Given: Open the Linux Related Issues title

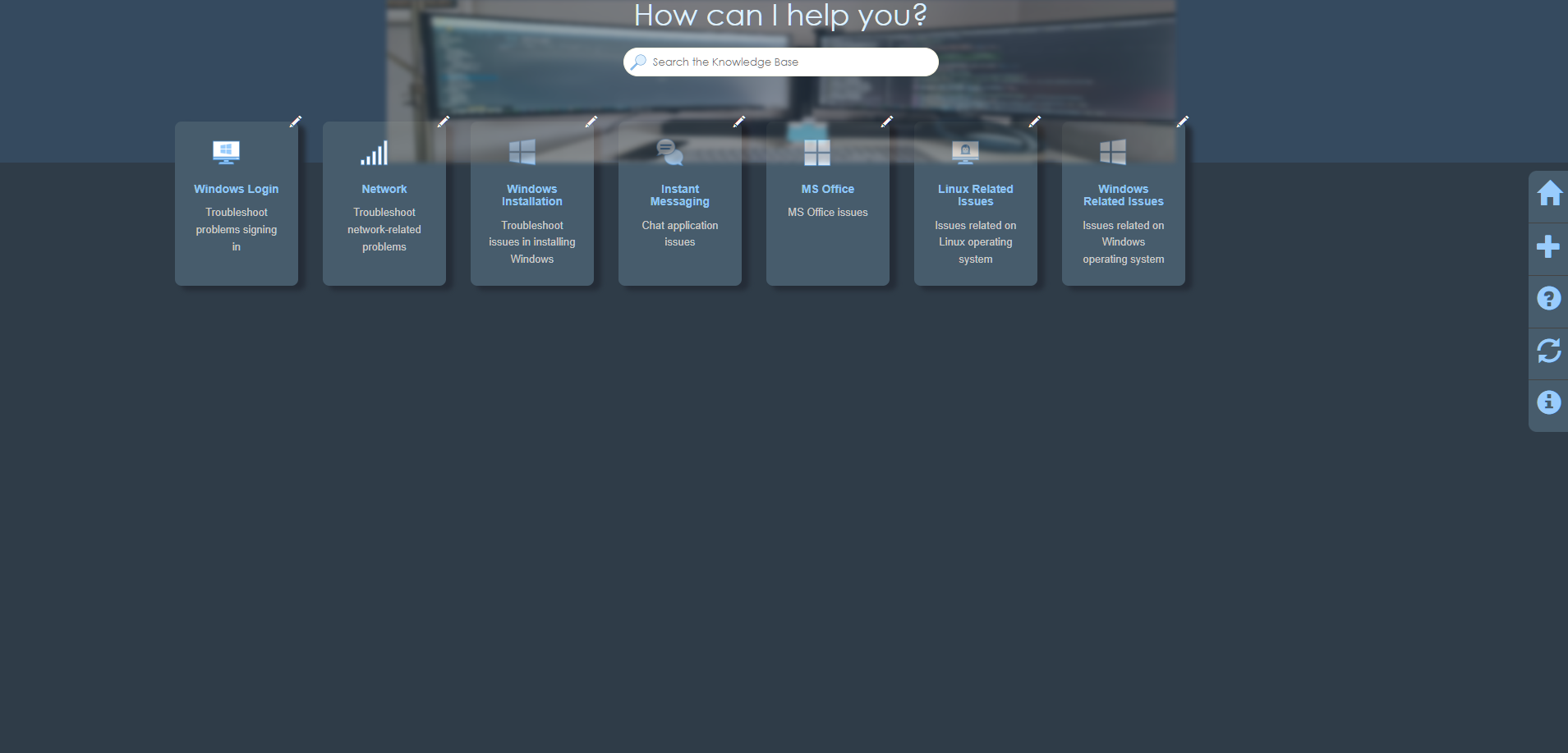Looking at the screenshot, I should (976, 195).
